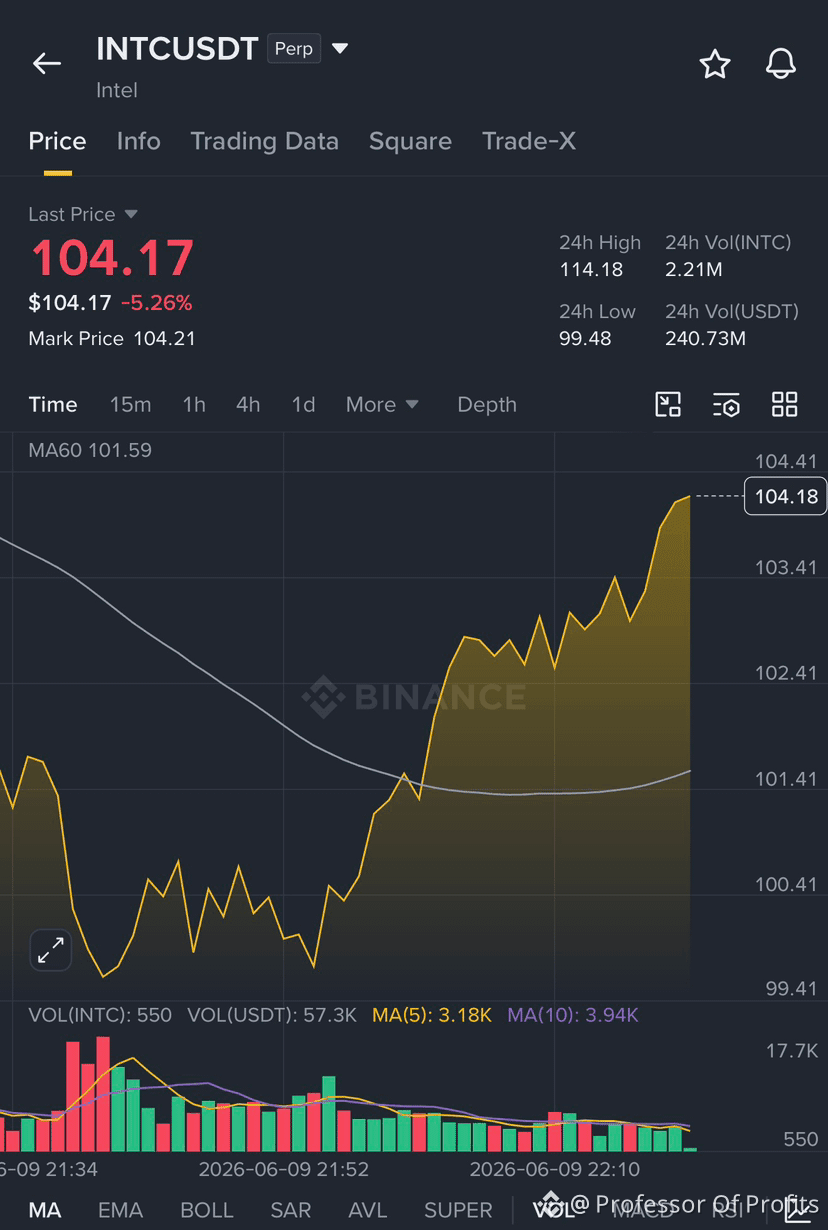Expand chart to fullscreen arrows icon
This screenshot has height=1230, width=828.
click(50, 950)
